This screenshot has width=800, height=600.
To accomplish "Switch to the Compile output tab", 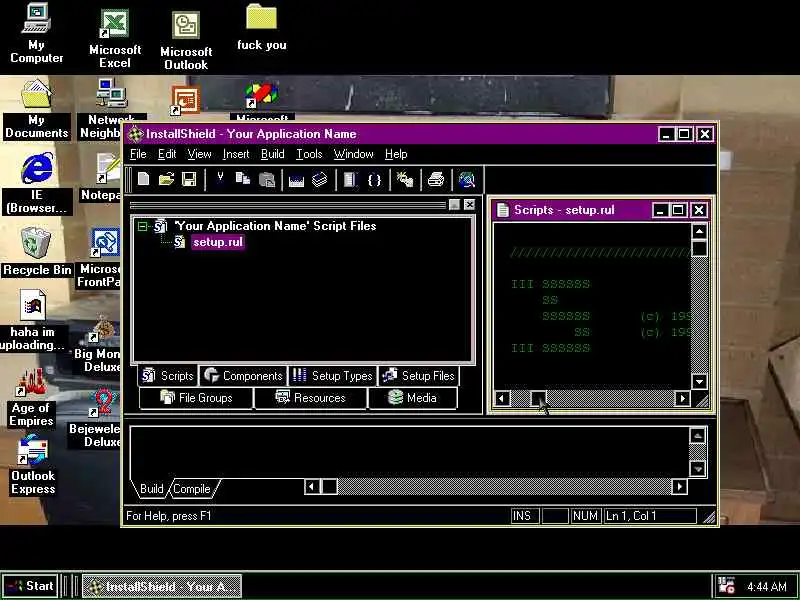I will pos(192,489).
